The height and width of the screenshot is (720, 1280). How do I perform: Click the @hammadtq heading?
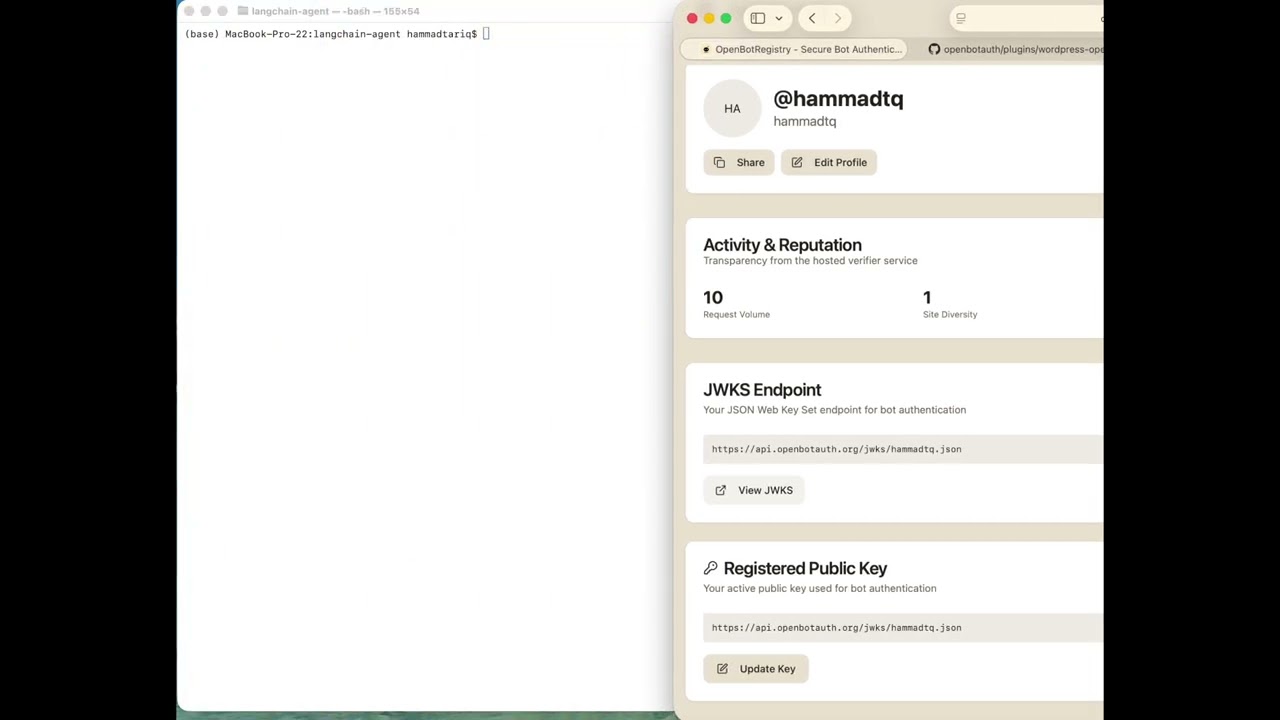(x=838, y=98)
